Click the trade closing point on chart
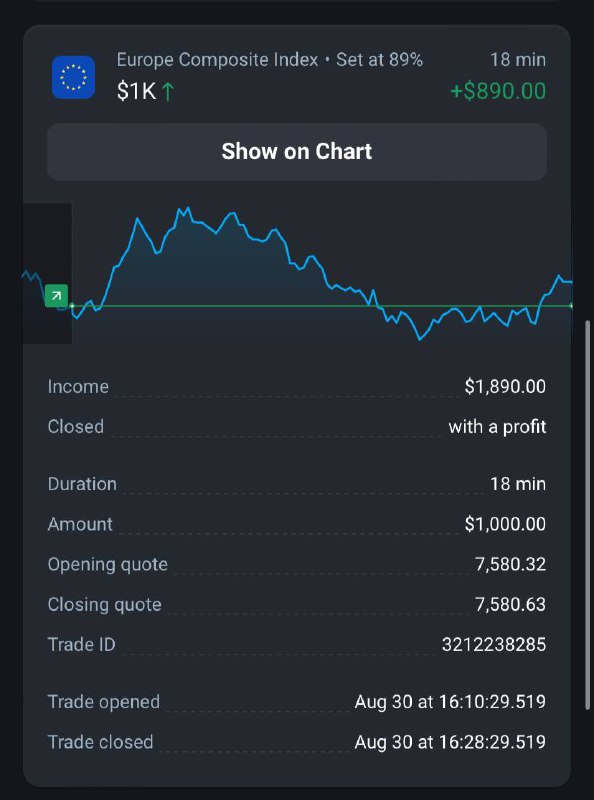 pyautogui.click(x=571, y=306)
